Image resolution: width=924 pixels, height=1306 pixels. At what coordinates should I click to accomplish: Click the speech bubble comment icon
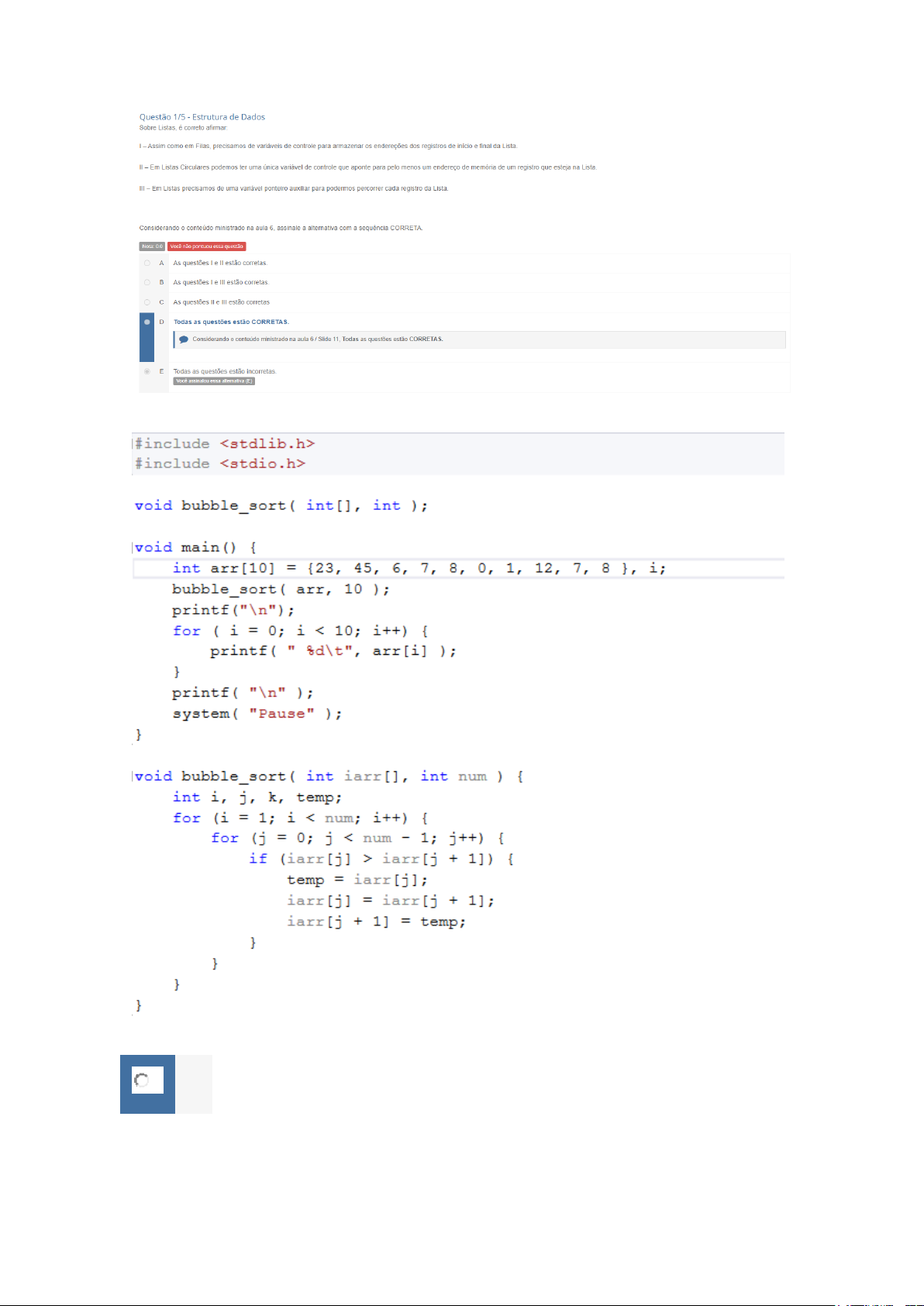(184, 339)
